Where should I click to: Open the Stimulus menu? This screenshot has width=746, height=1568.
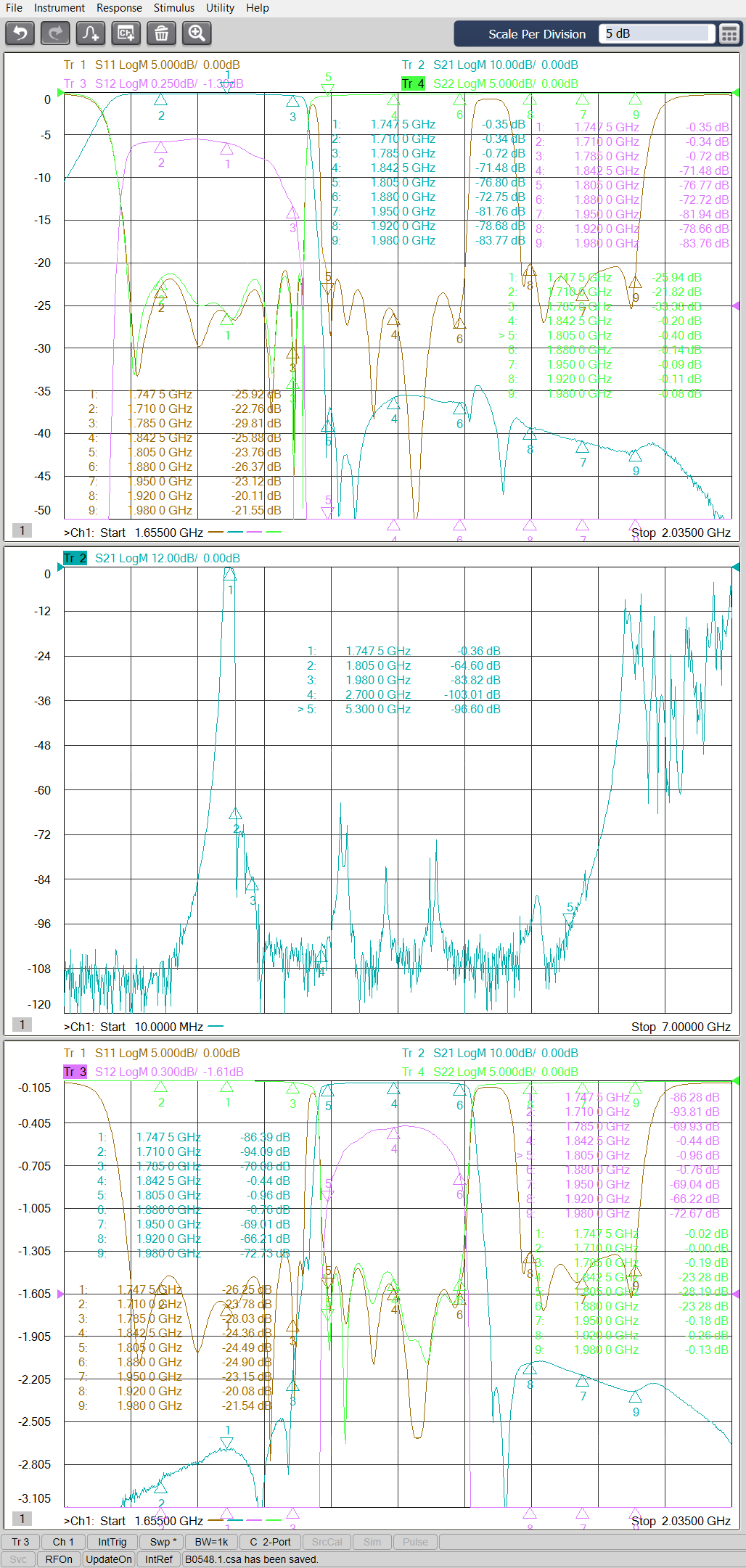(173, 8)
